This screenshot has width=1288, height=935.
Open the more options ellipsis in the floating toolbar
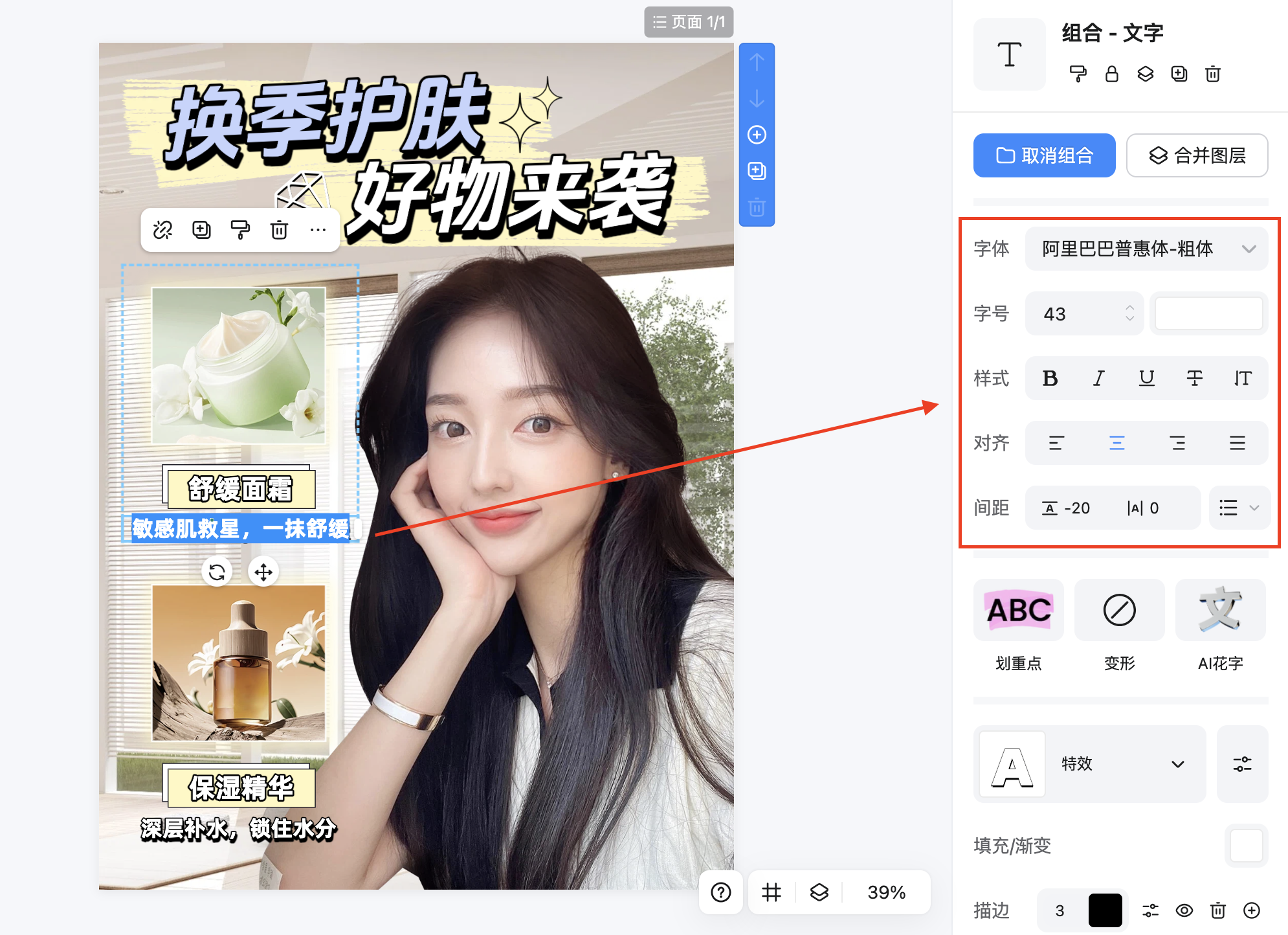coord(318,230)
